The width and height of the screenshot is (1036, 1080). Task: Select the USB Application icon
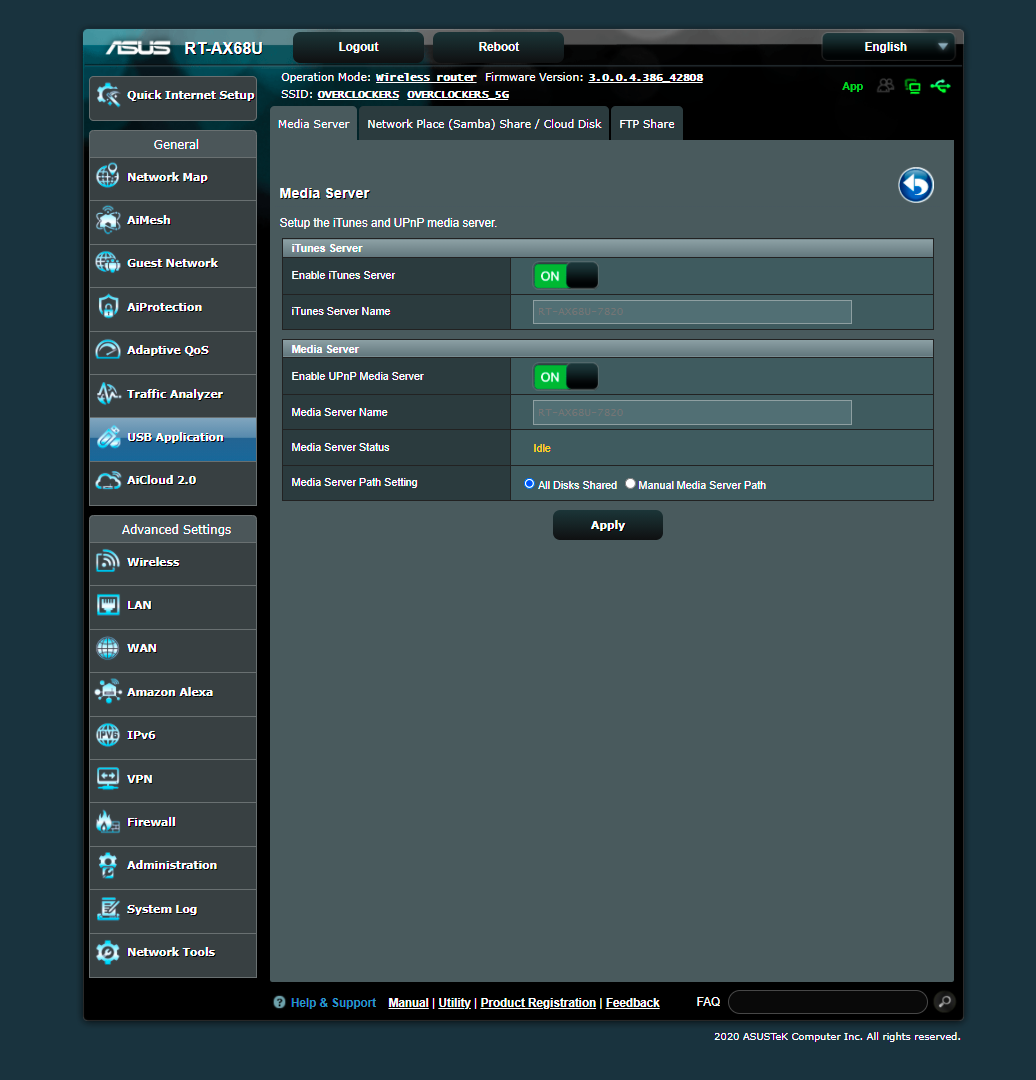point(107,437)
